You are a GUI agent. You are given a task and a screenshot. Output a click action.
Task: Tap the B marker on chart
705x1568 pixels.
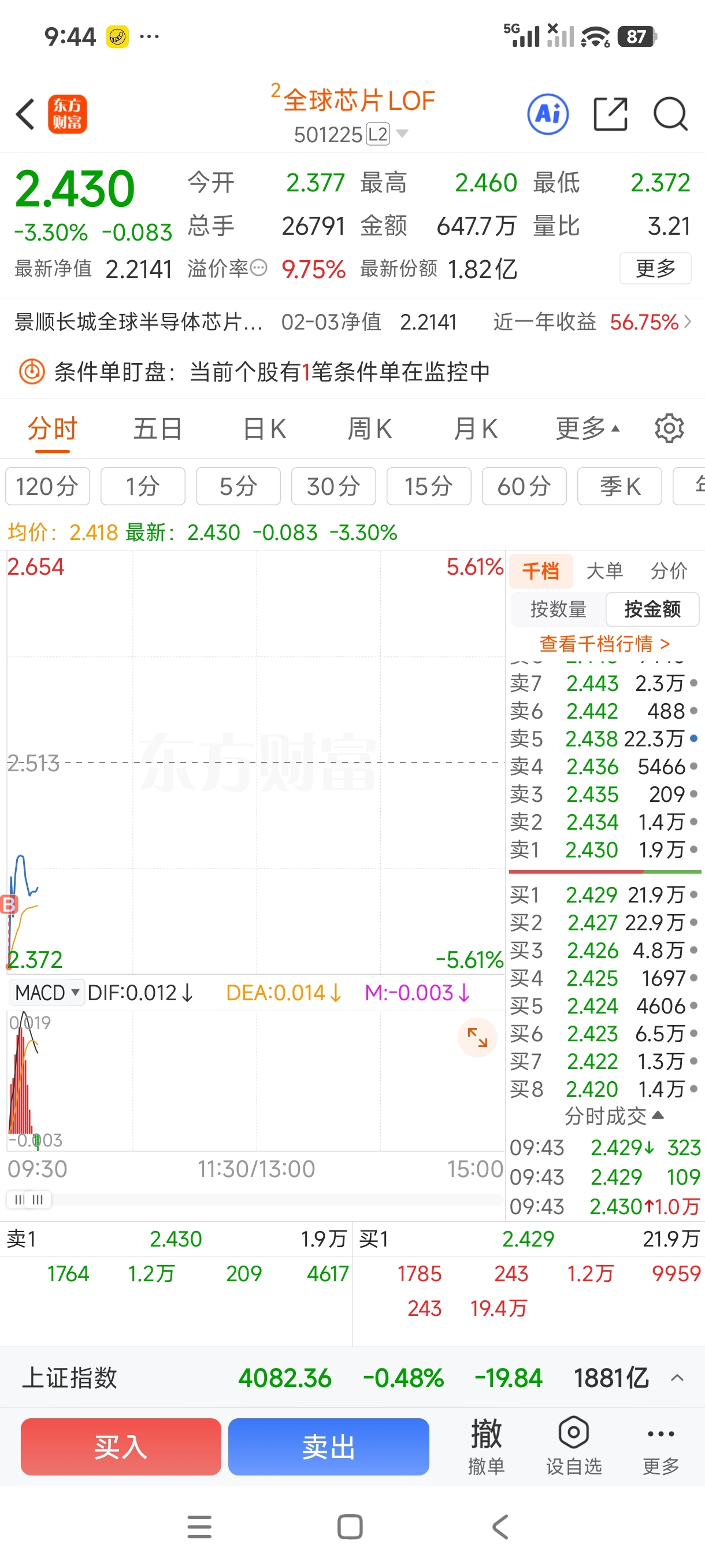click(9, 904)
